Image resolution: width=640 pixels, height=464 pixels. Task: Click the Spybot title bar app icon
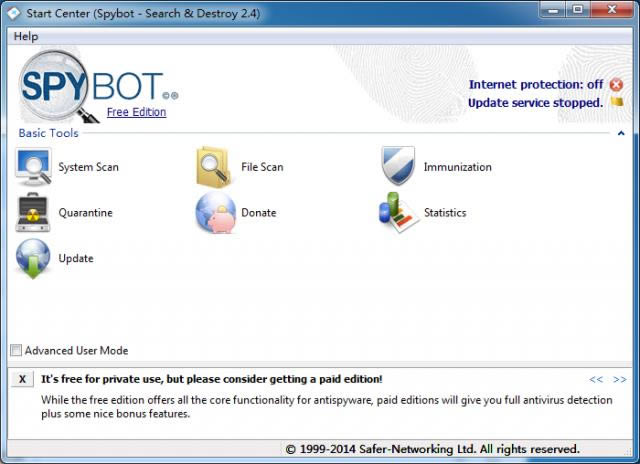point(13,13)
